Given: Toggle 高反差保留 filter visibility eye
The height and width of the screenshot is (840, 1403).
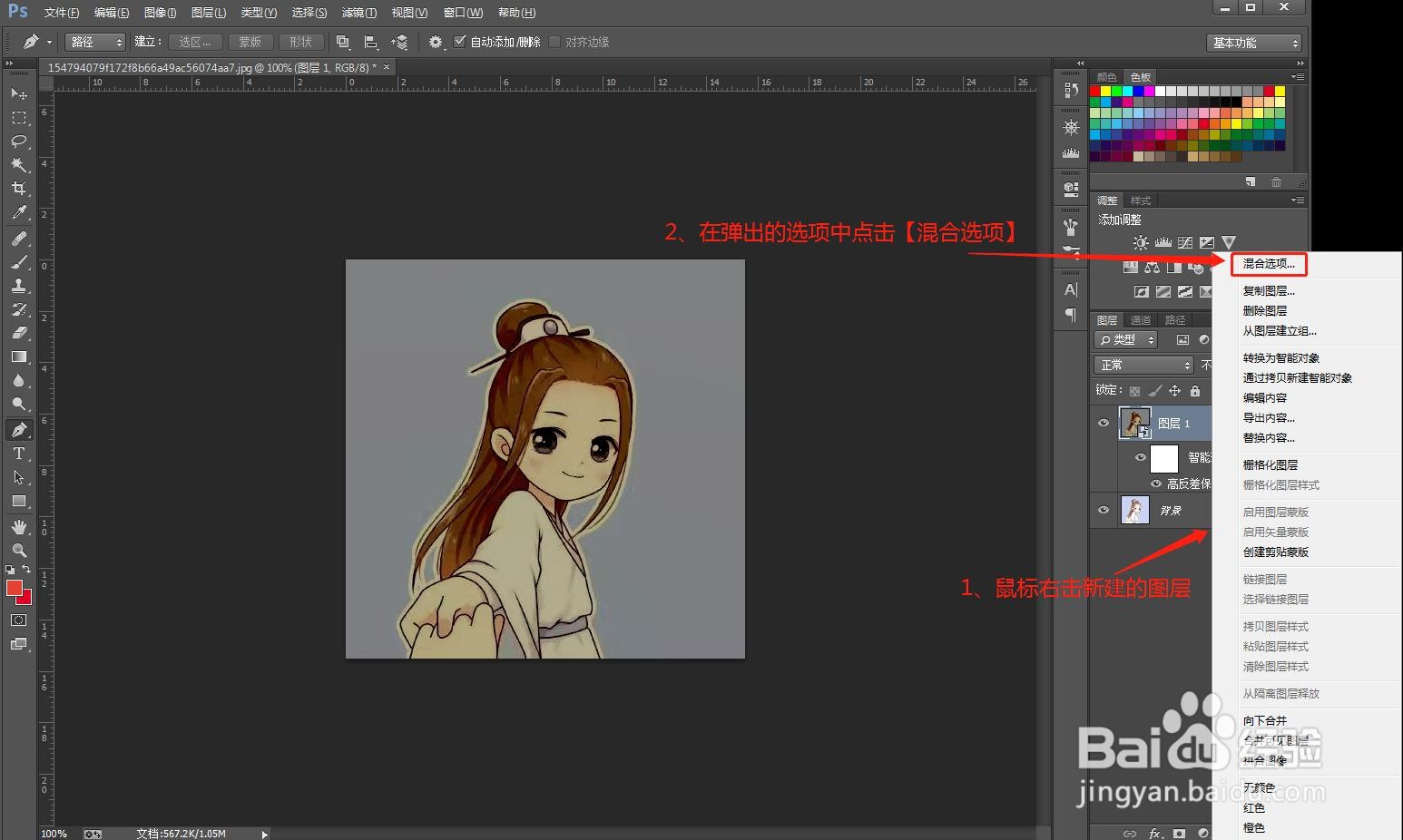Looking at the screenshot, I should 1156,483.
